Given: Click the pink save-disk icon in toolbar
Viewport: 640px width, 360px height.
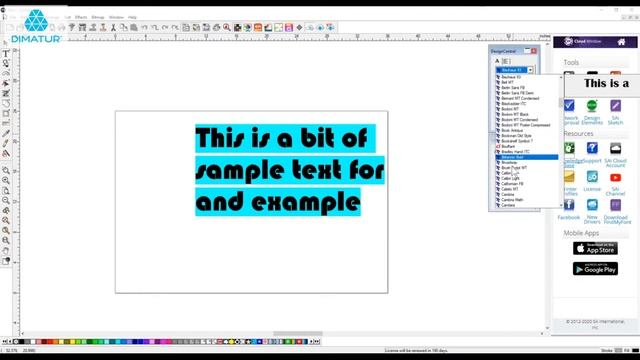Looking at the screenshot, I should tap(289, 27).
